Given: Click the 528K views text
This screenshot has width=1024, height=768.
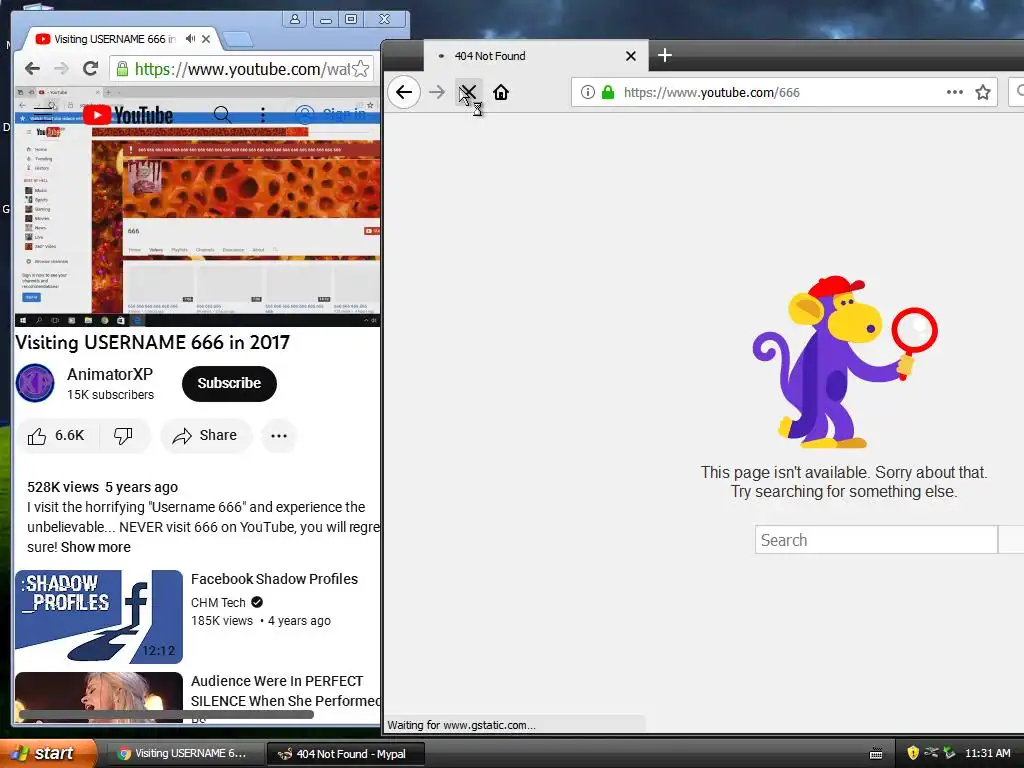Looking at the screenshot, I should click(x=63, y=487).
